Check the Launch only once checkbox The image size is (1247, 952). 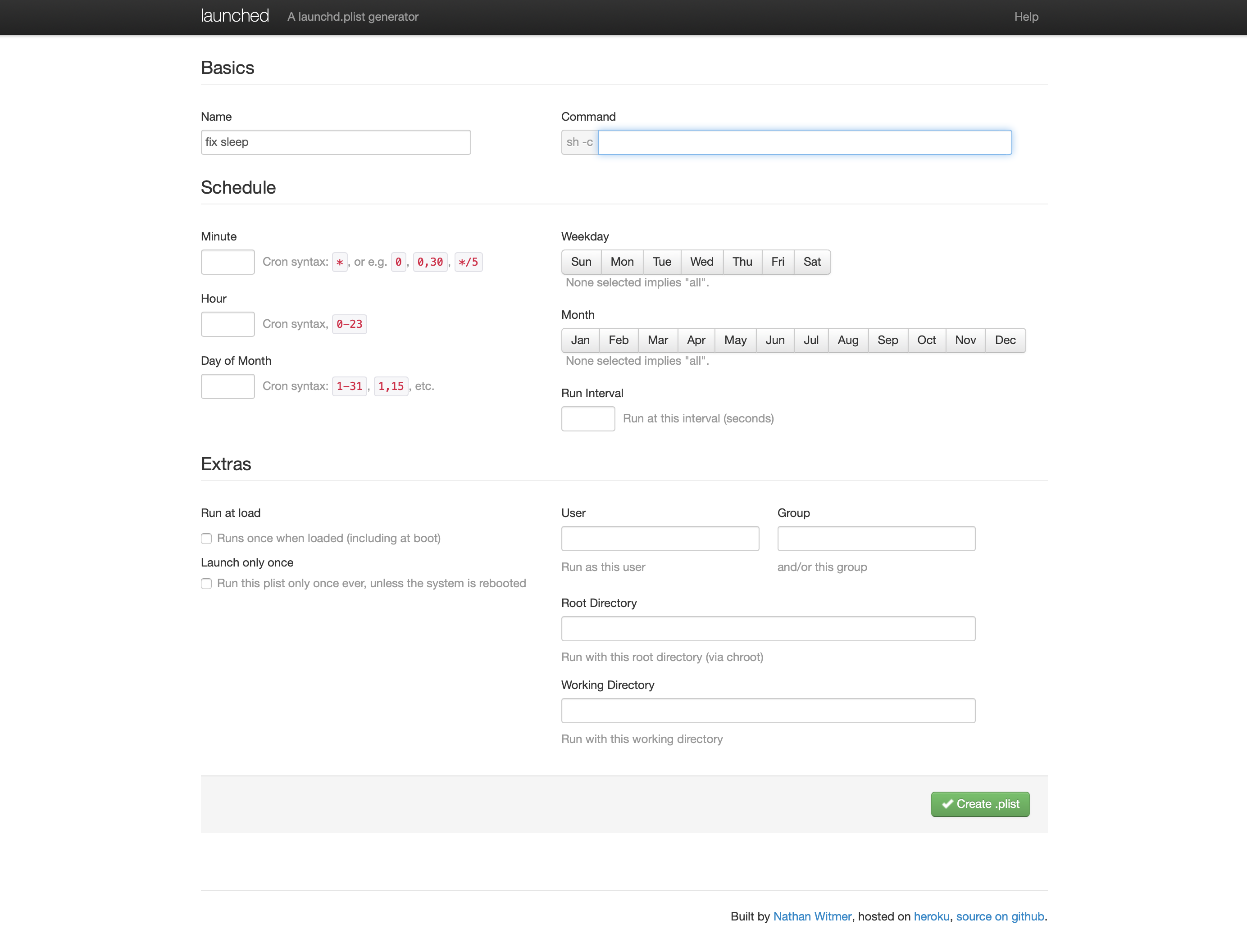tap(206, 584)
